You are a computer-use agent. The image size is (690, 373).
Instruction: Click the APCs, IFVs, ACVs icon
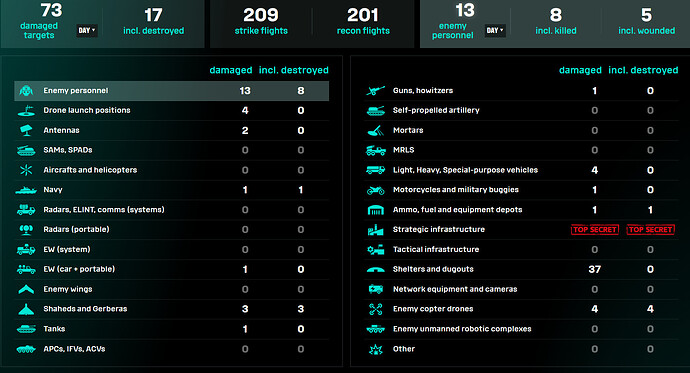pyautogui.click(x=26, y=349)
